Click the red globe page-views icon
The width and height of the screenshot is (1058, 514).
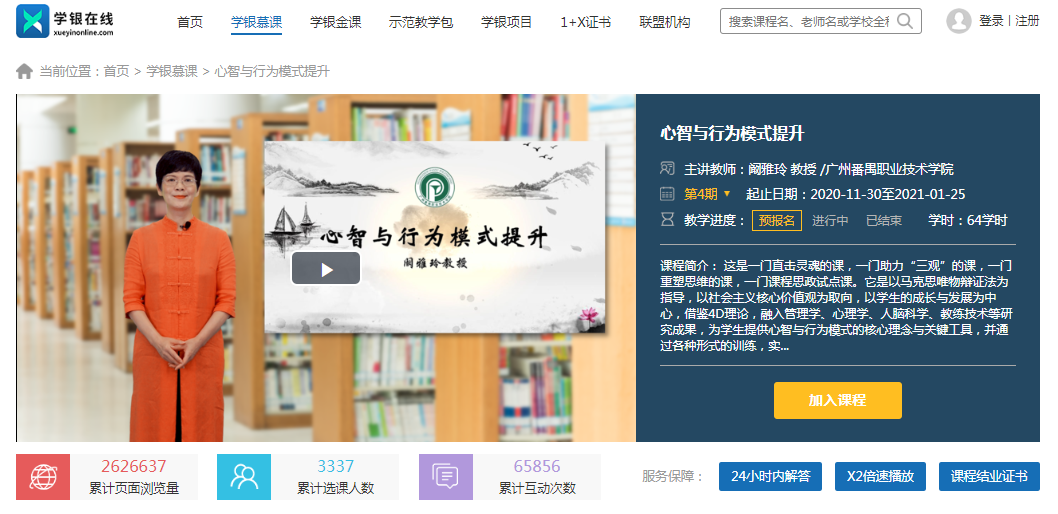[43, 477]
